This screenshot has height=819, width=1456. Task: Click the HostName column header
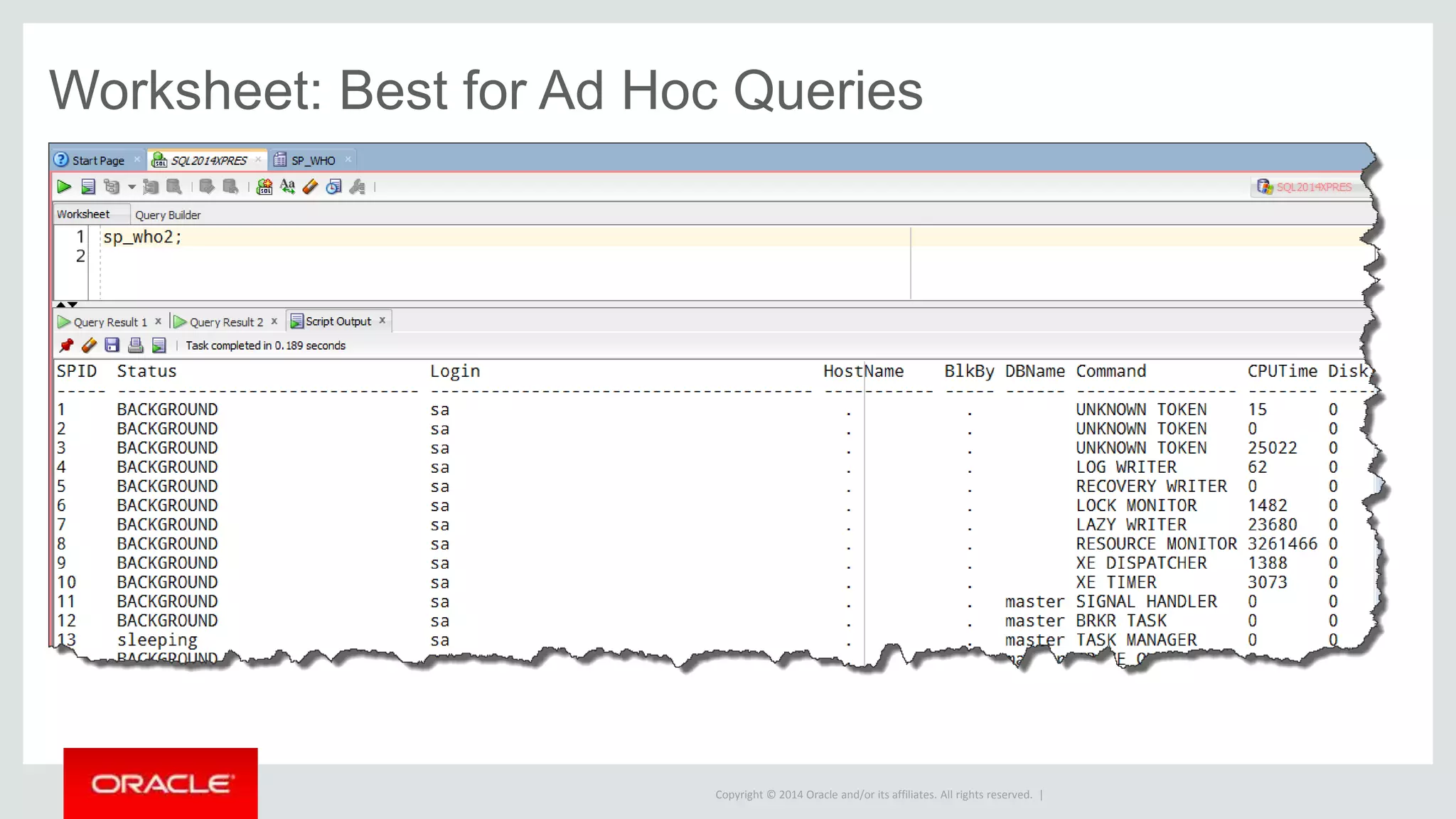[x=864, y=371]
